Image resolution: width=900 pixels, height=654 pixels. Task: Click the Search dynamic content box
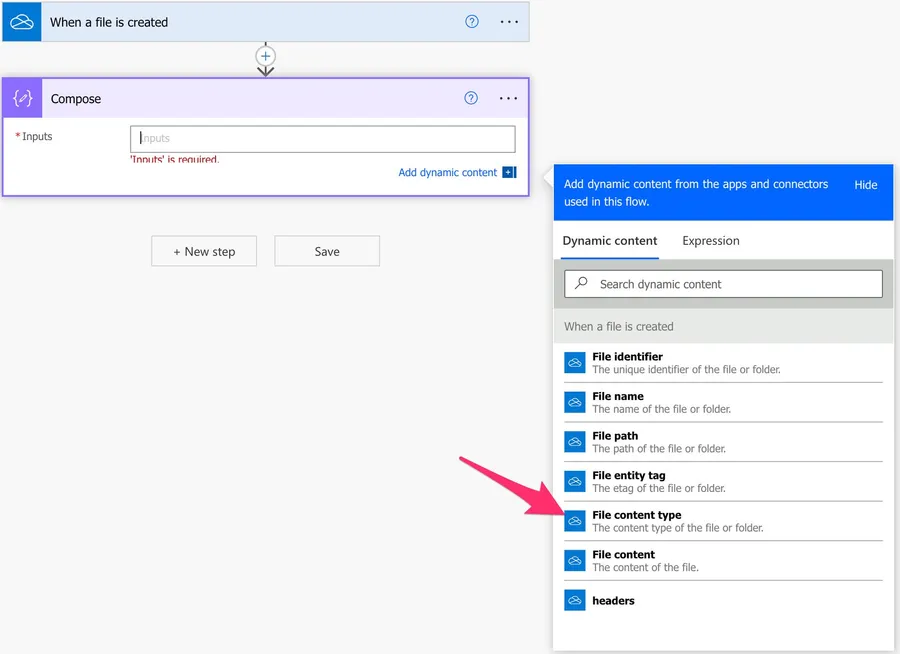723,284
